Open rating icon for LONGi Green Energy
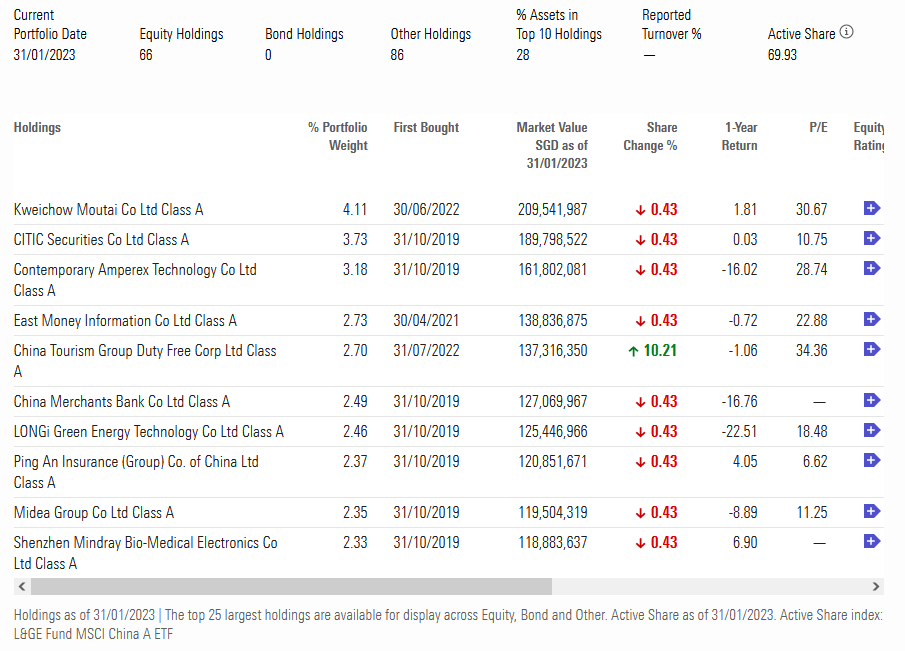 pos(871,430)
